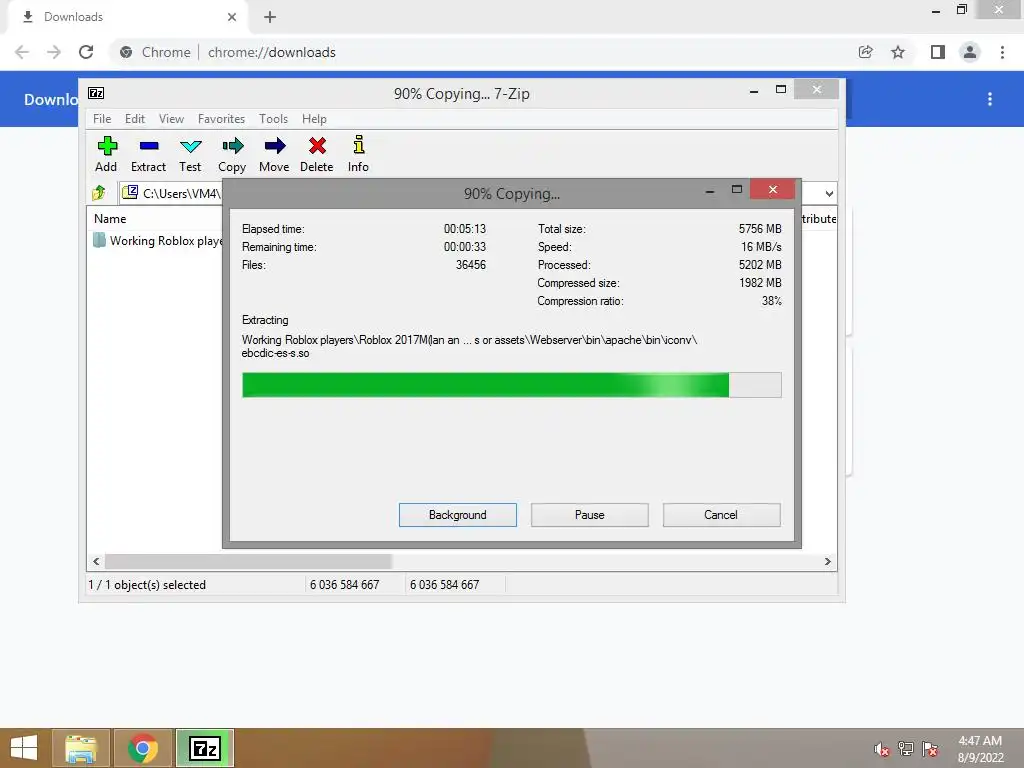Click the 7-Zip taskbar icon
This screenshot has width=1024, height=768.
[x=205, y=748]
